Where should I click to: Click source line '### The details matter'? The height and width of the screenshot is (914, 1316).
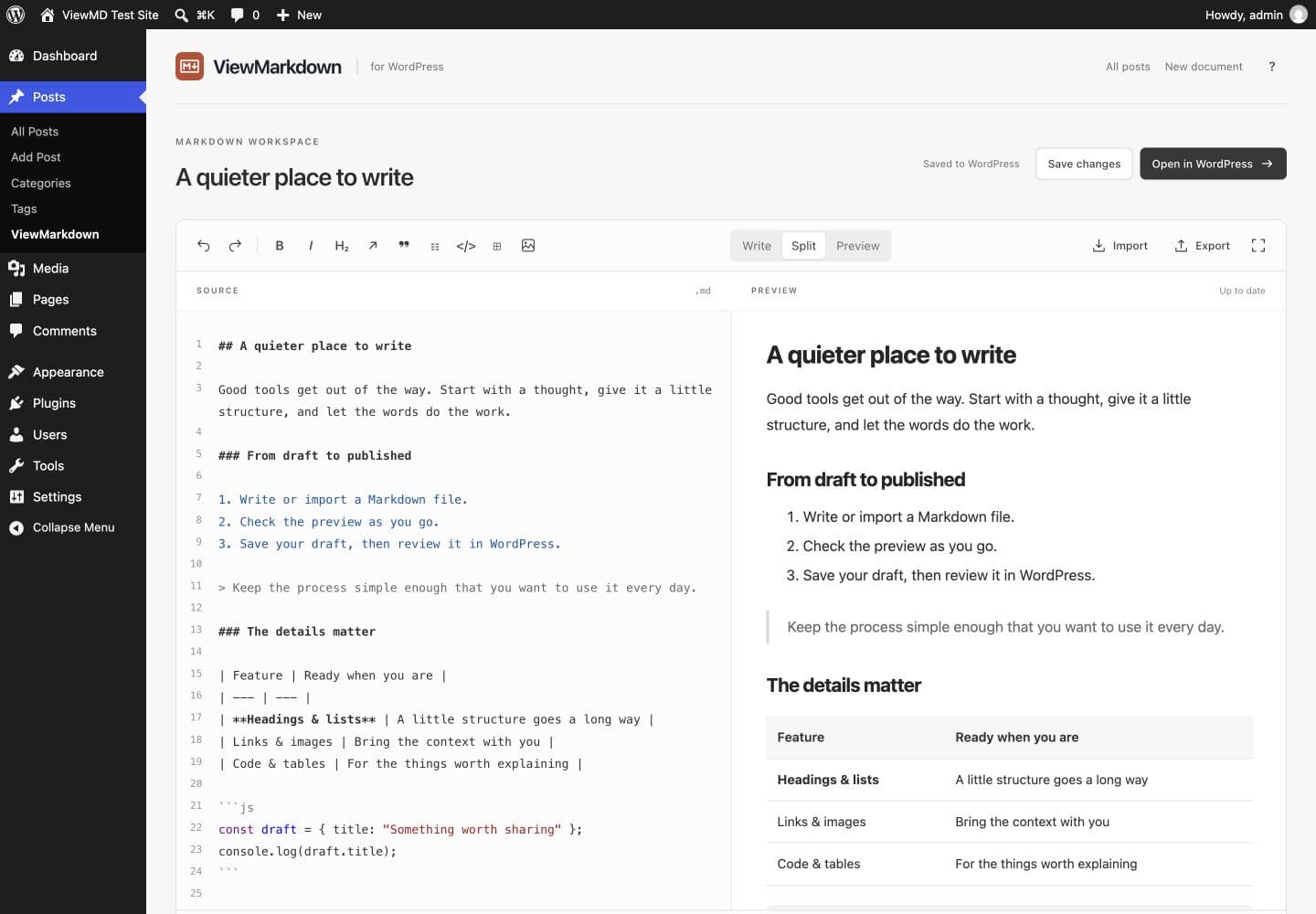click(297, 632)
